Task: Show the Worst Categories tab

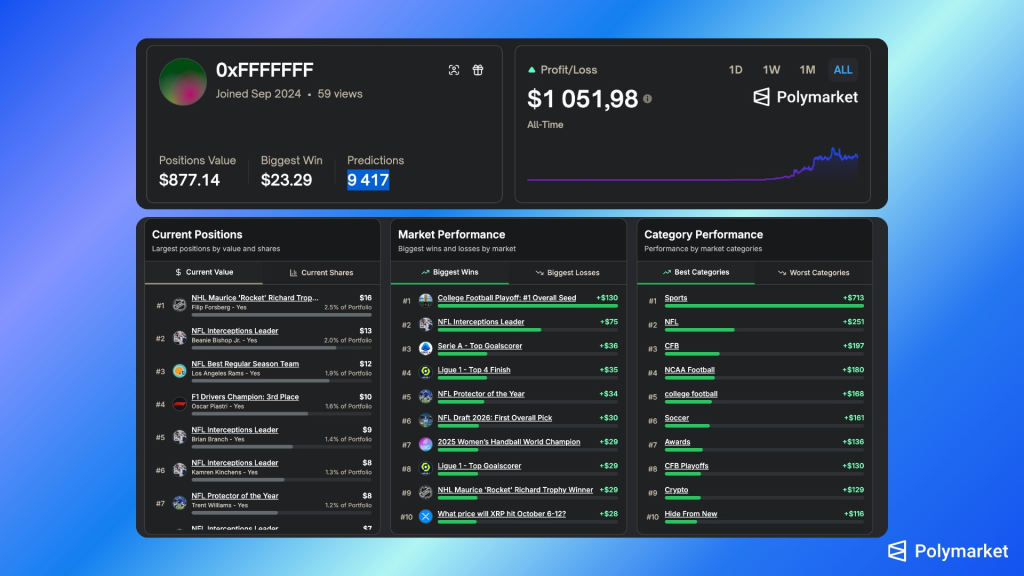Action: (x=813, y=272)
